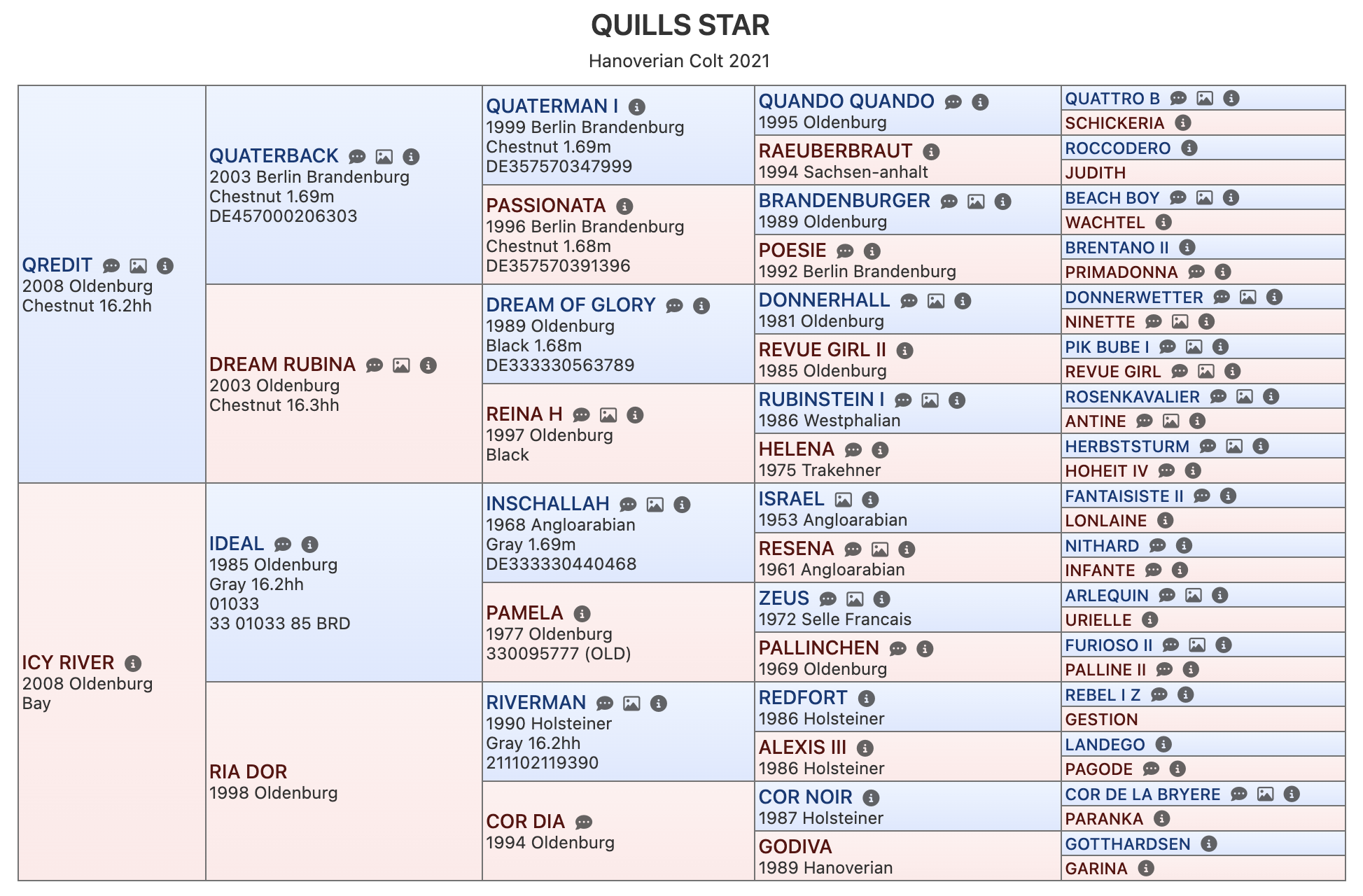The width and height of the screenshot is (1363, 896).
Task: Open comment bubble next to DONNERHALL
Action: point(909,301)
